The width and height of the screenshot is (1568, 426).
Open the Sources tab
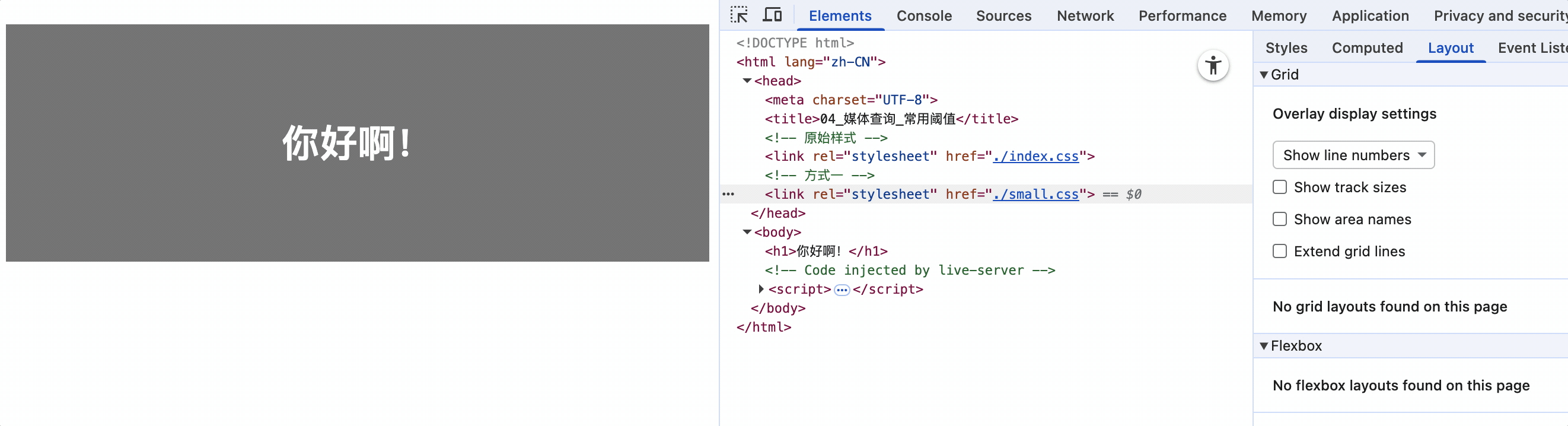point(1003,16)
